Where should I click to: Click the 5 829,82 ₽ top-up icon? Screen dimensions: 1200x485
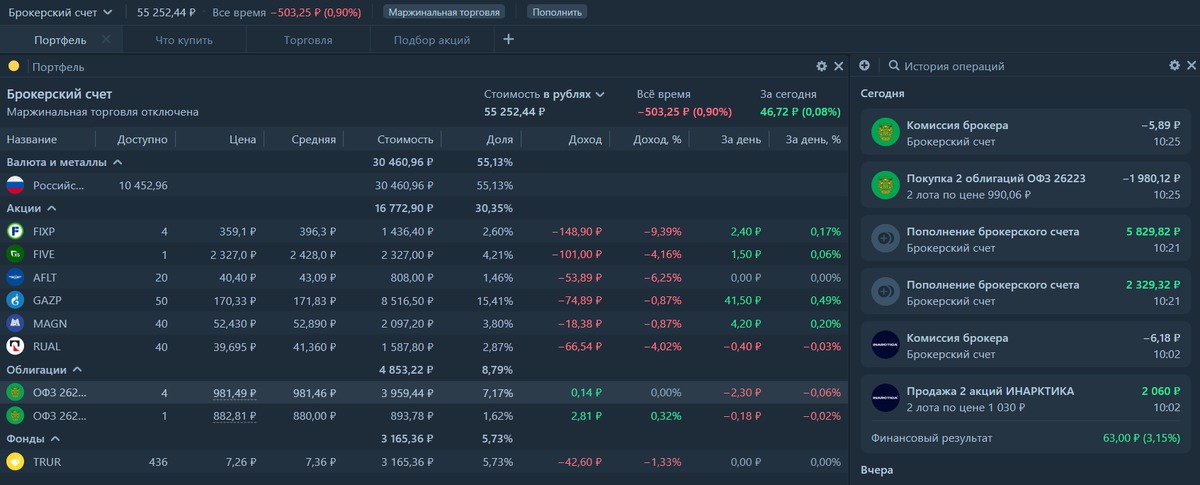885,240
